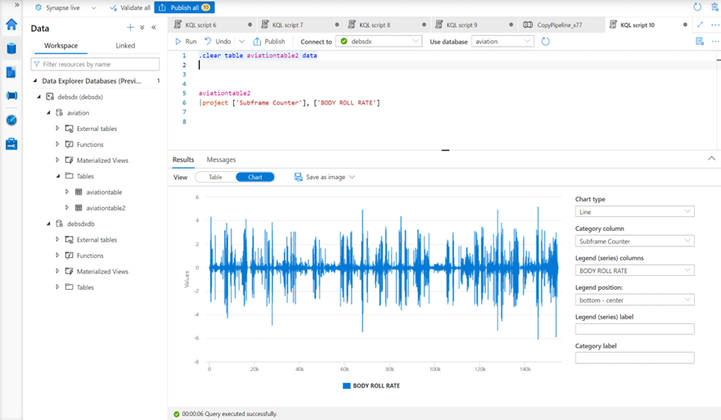Run the KQL script
The height and width of the screenshot is (420, 721).
tap(186, 41)
